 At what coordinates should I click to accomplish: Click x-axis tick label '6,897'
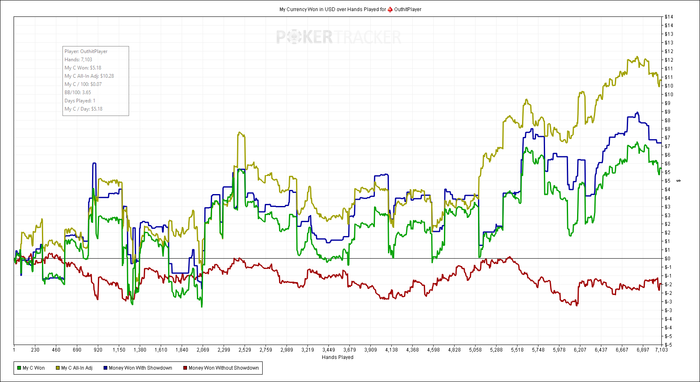(x=642, y=351)
